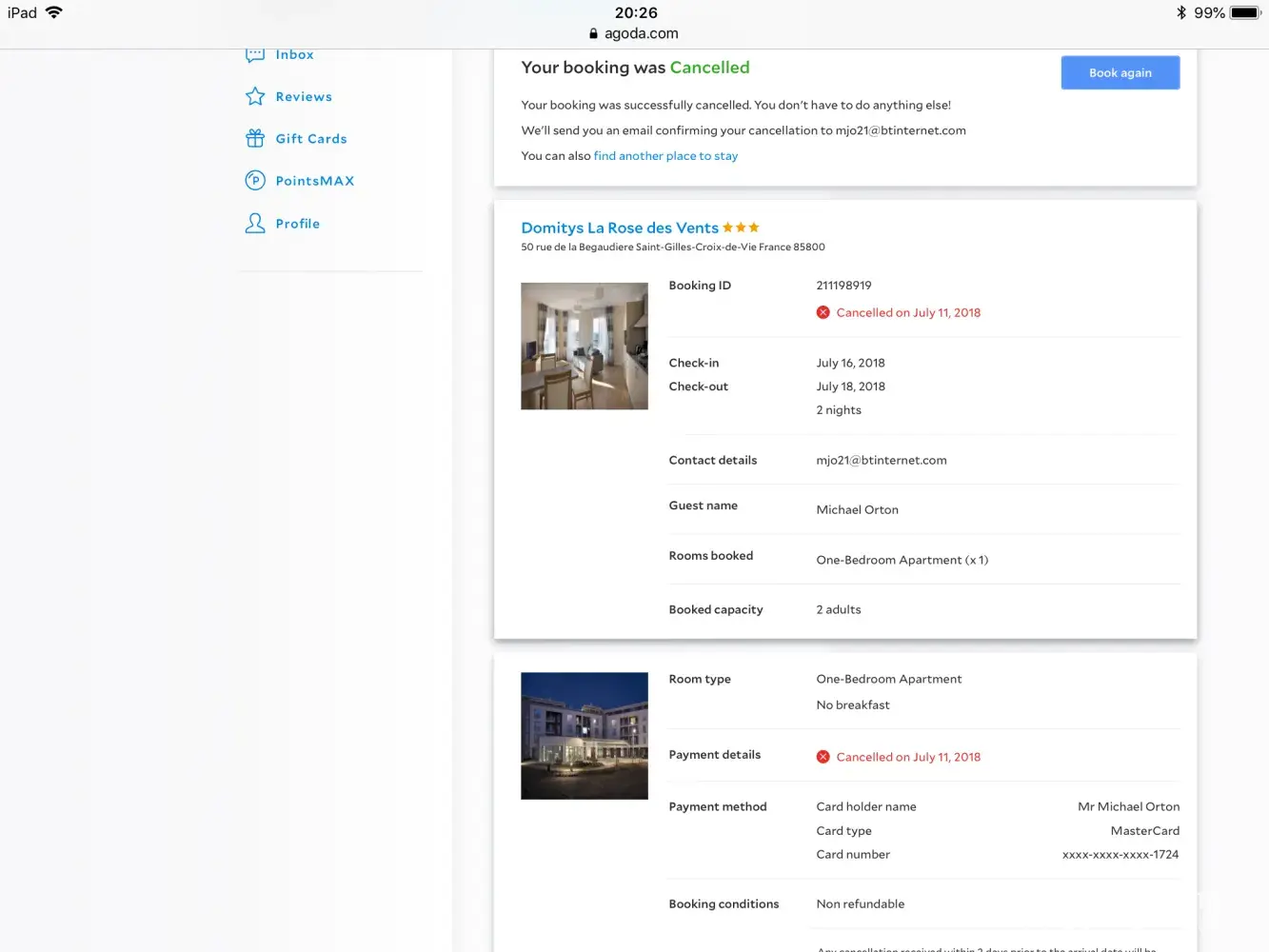Open the Reviews menu item
The width and height of the screenshot is (1269, 952).
tap(304, 97)
